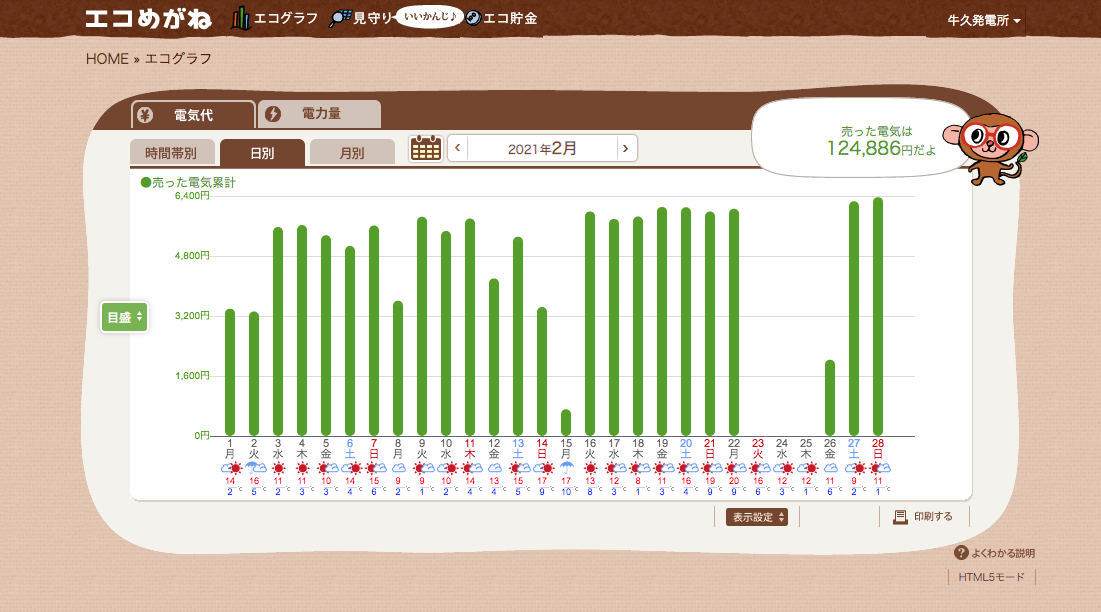
Task: Click the cloud weather icon for day 26
Action: click(x=830, y=468)
